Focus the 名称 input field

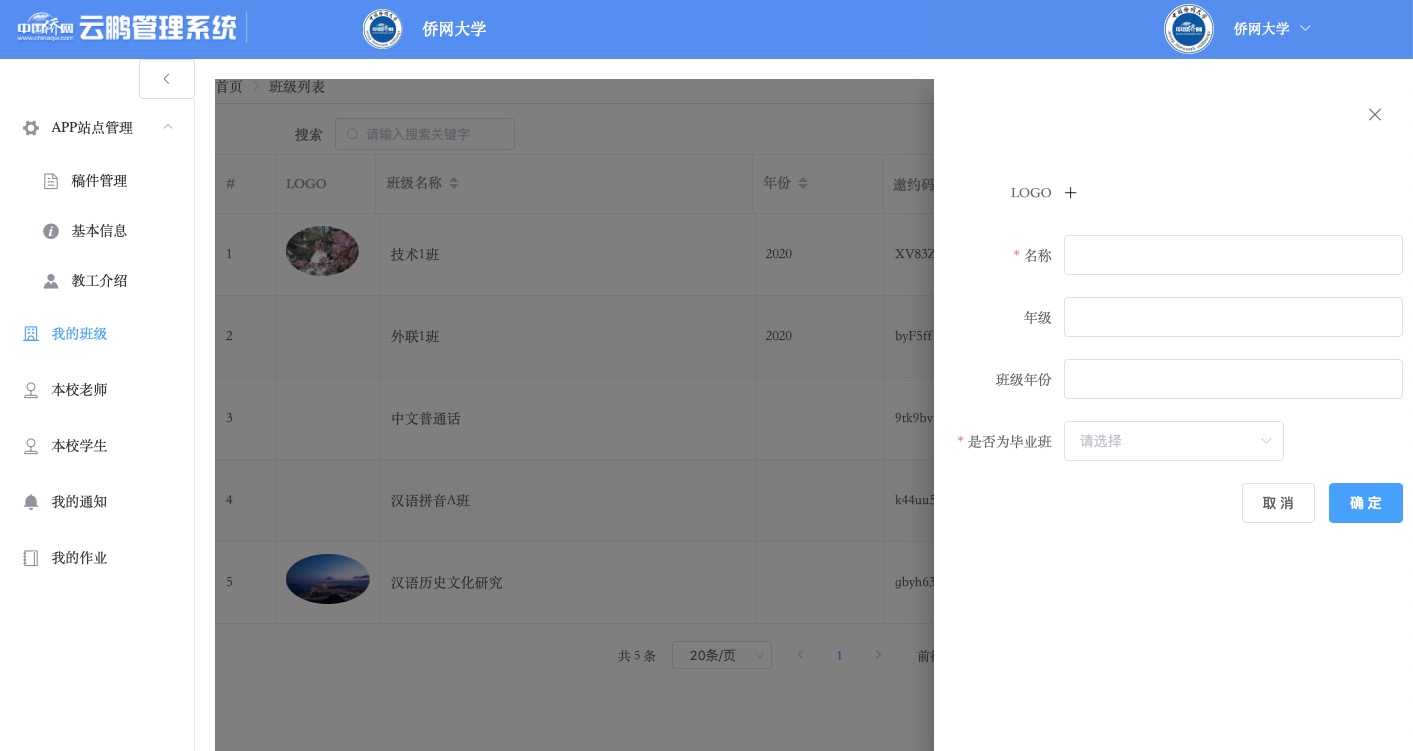1233,255
